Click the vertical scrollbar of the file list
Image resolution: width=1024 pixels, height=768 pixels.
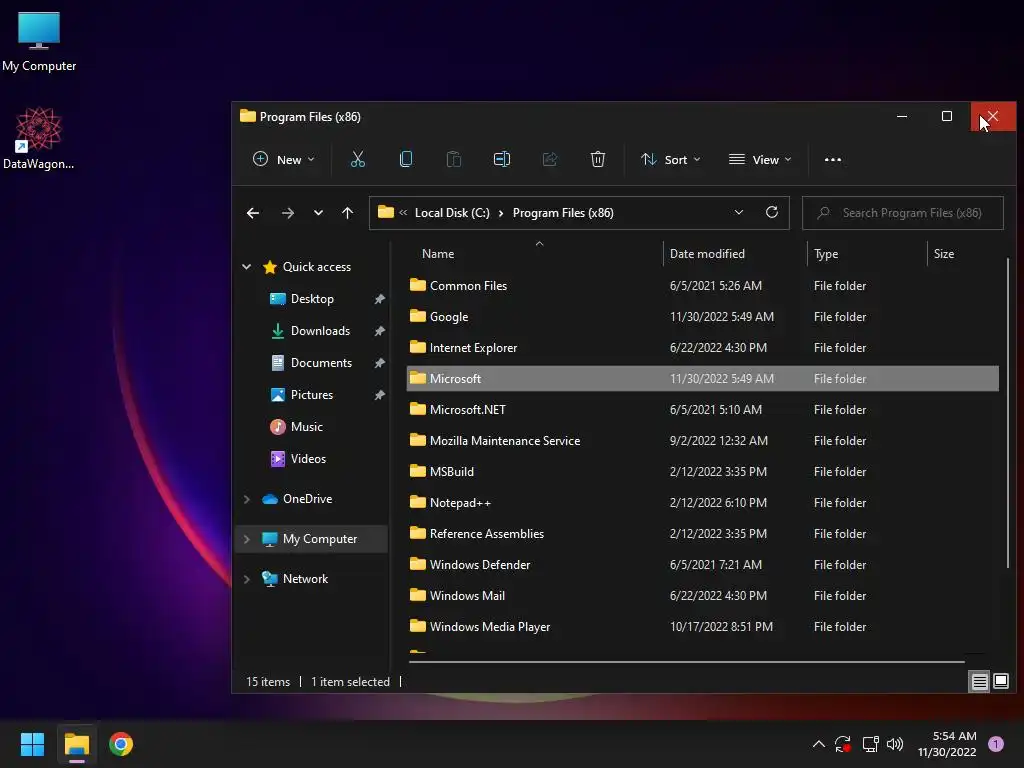(1008, 415)
